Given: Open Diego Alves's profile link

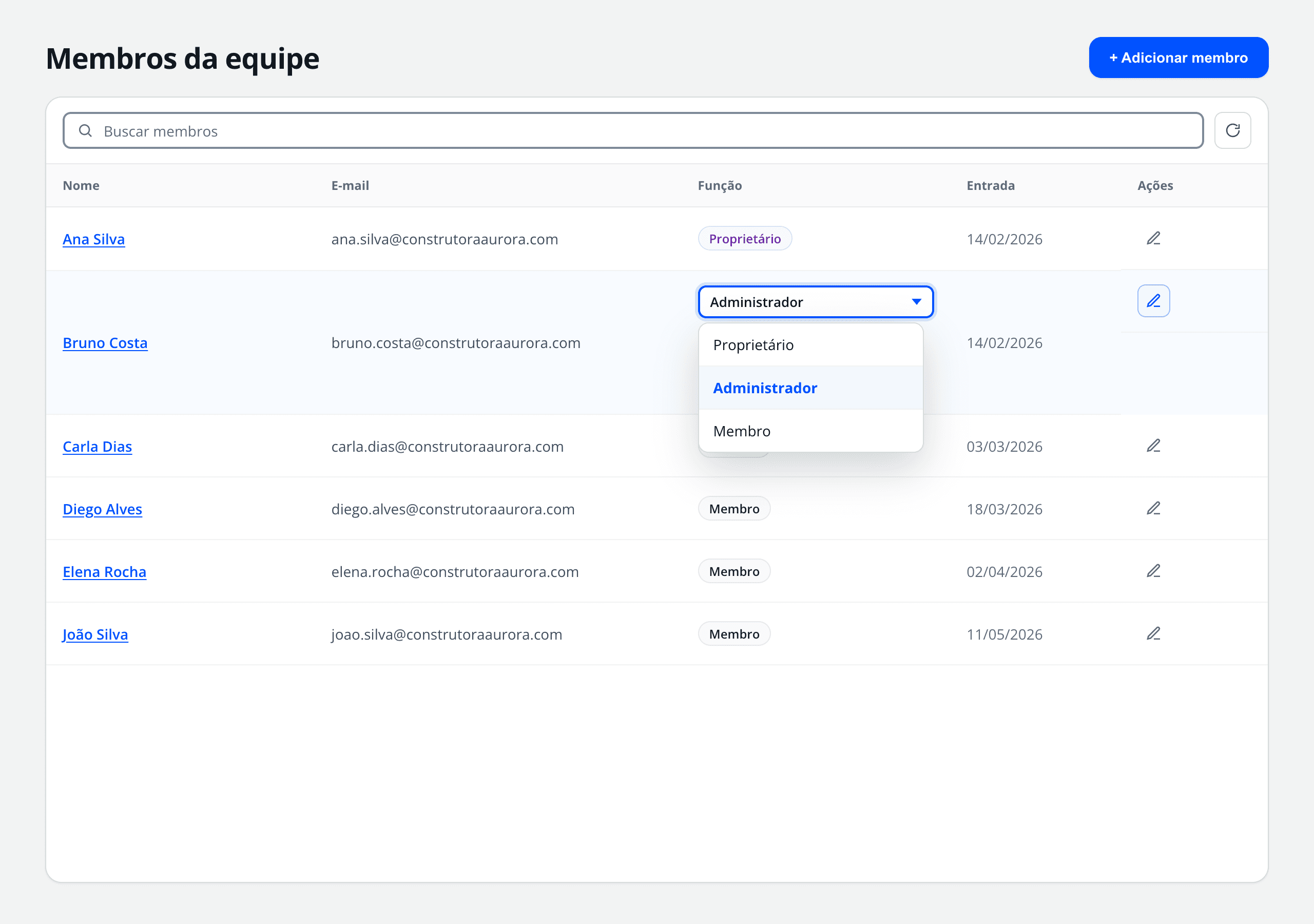Looking at the screenshot, I should (x=103, y=509).
